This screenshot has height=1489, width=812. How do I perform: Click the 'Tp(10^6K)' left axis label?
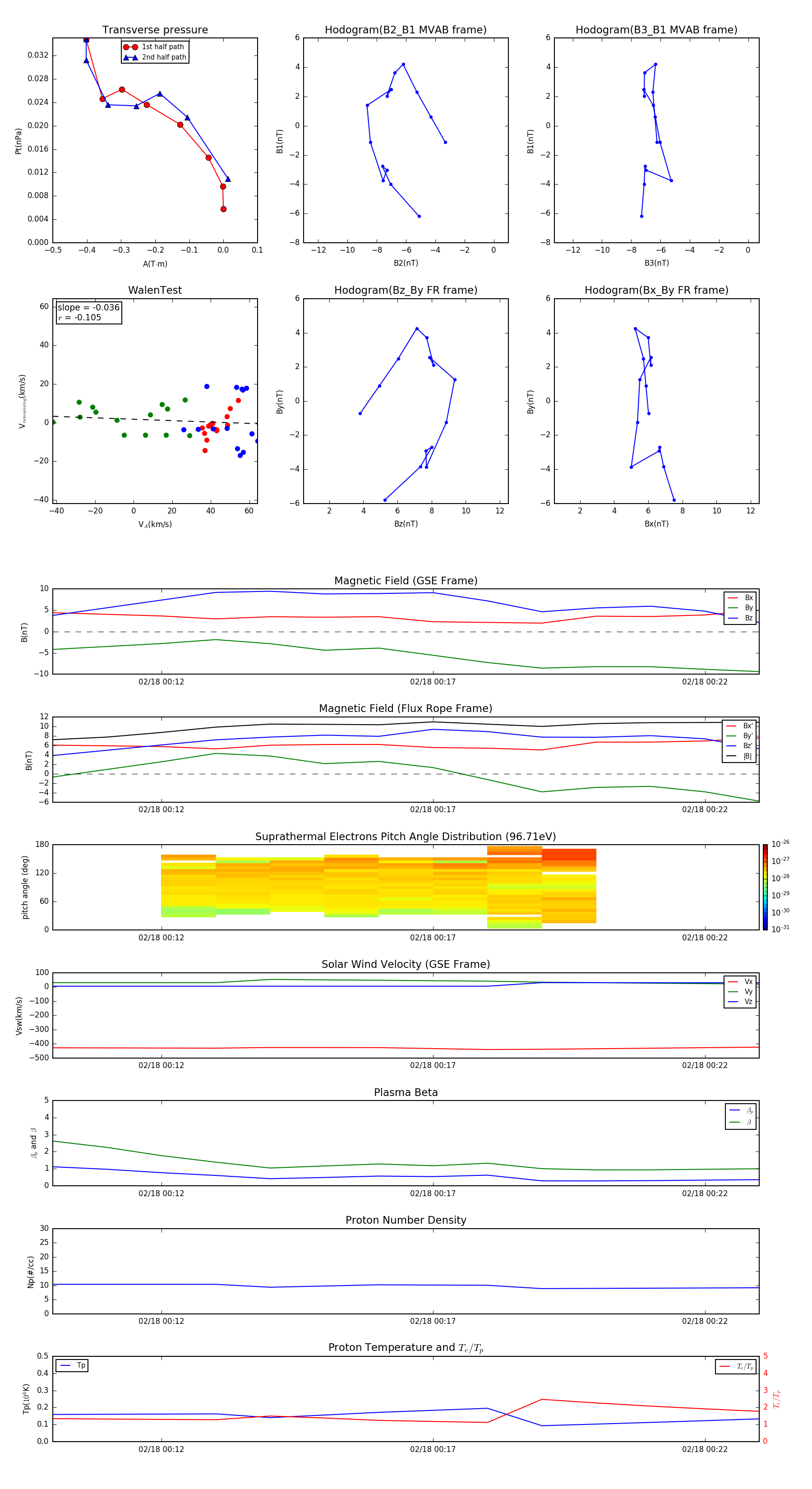(27, 1399)
